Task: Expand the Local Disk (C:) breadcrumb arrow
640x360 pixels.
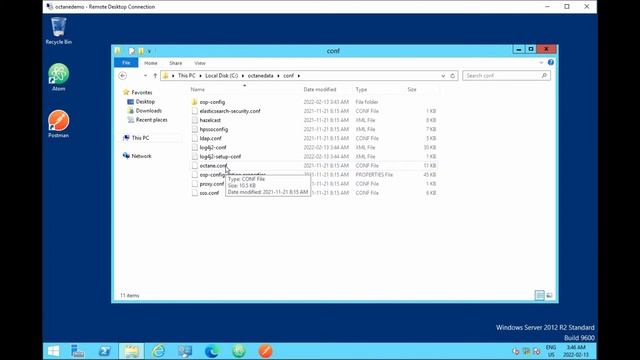Action: coord(242,76)
